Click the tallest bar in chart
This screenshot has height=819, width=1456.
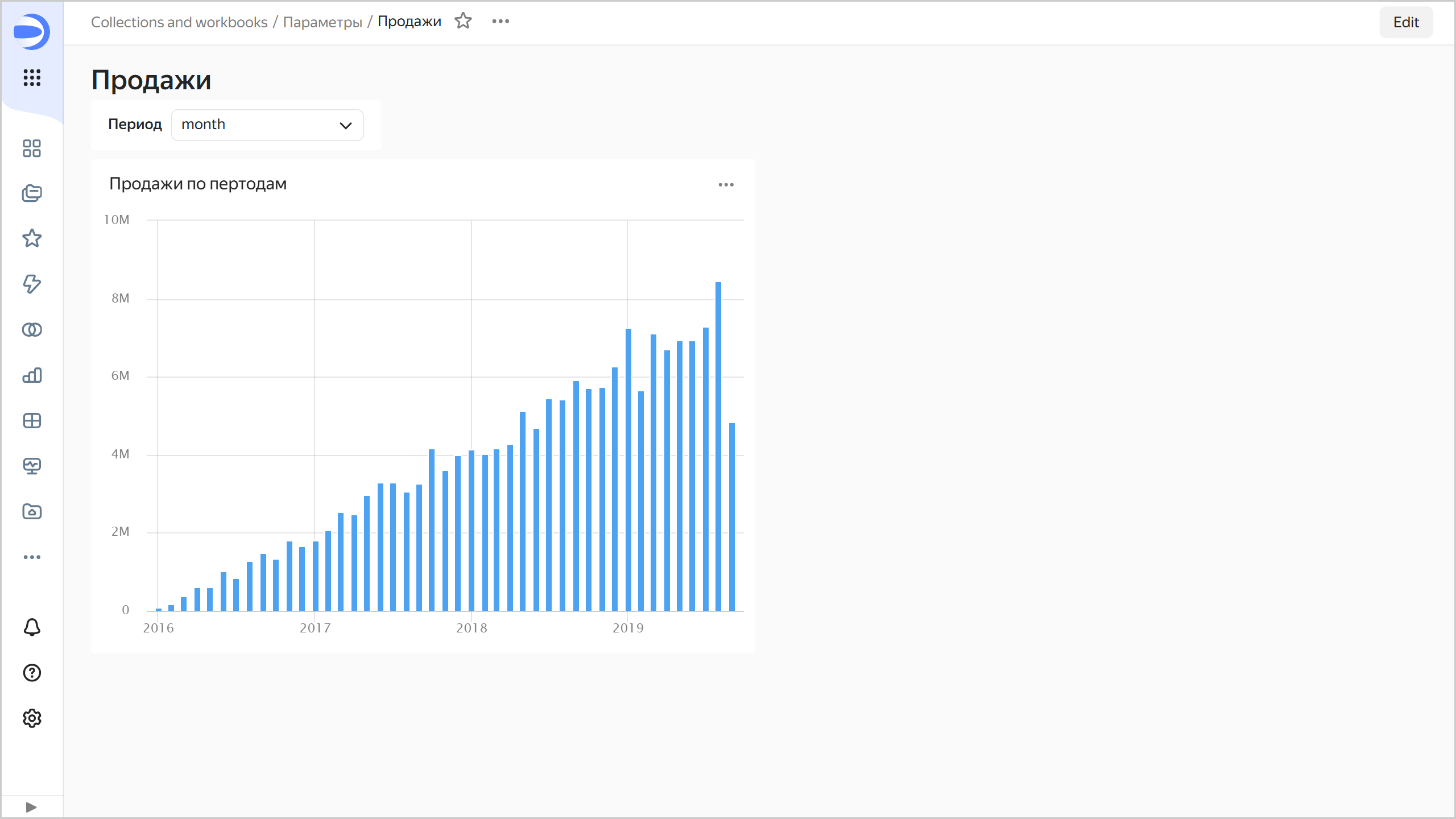pyautogui.click(x=718, y=444)
